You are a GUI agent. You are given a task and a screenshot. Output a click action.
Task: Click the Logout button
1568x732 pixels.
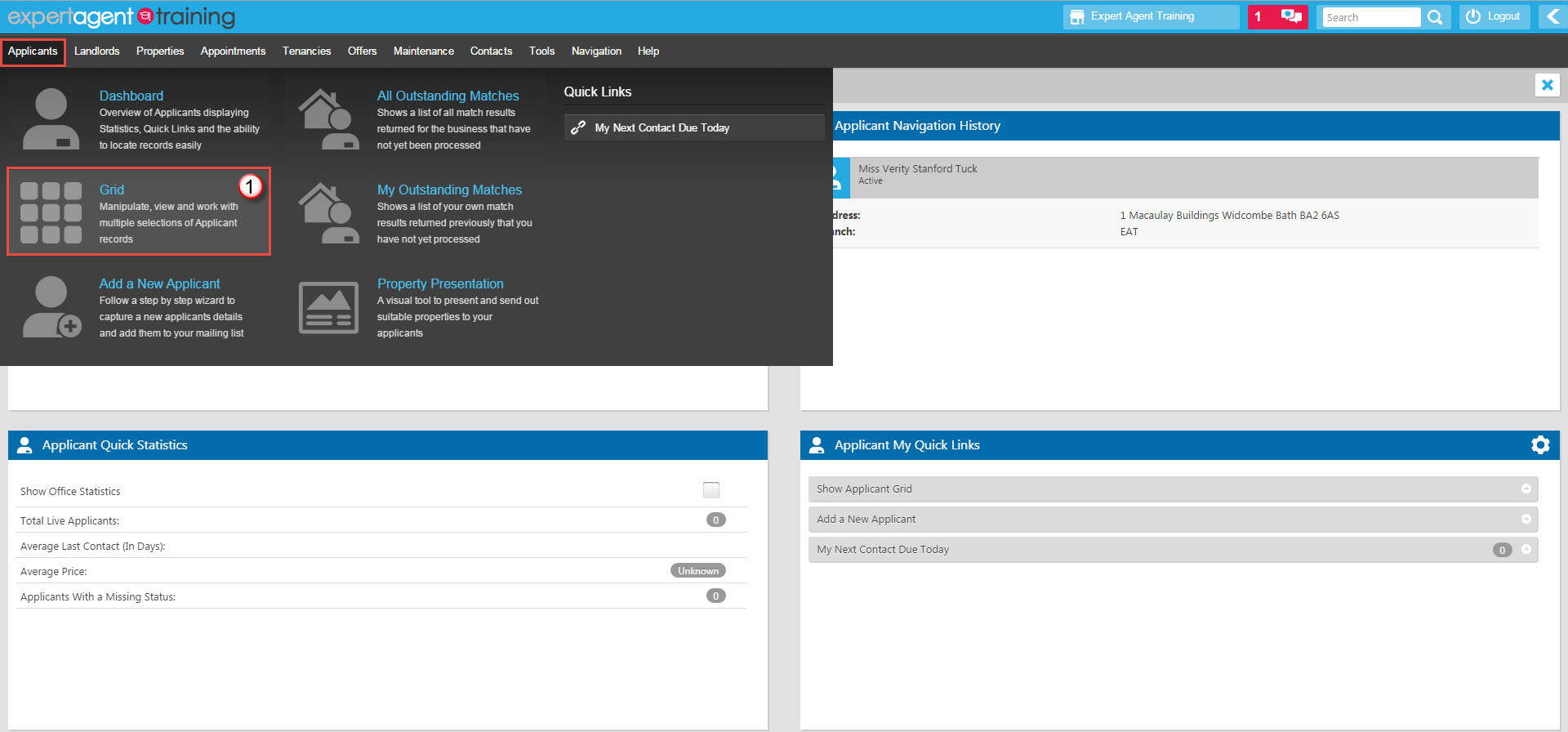tap(1494, 16)
